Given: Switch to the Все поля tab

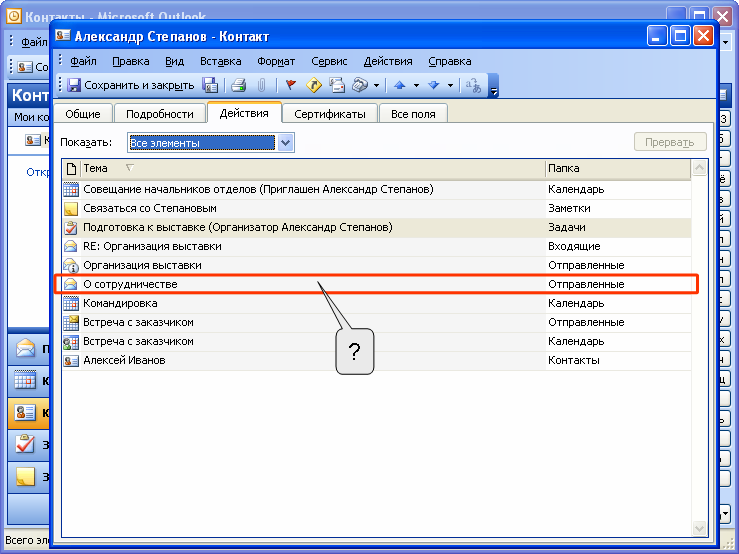Looking at the screenshot, I should 413,114.
